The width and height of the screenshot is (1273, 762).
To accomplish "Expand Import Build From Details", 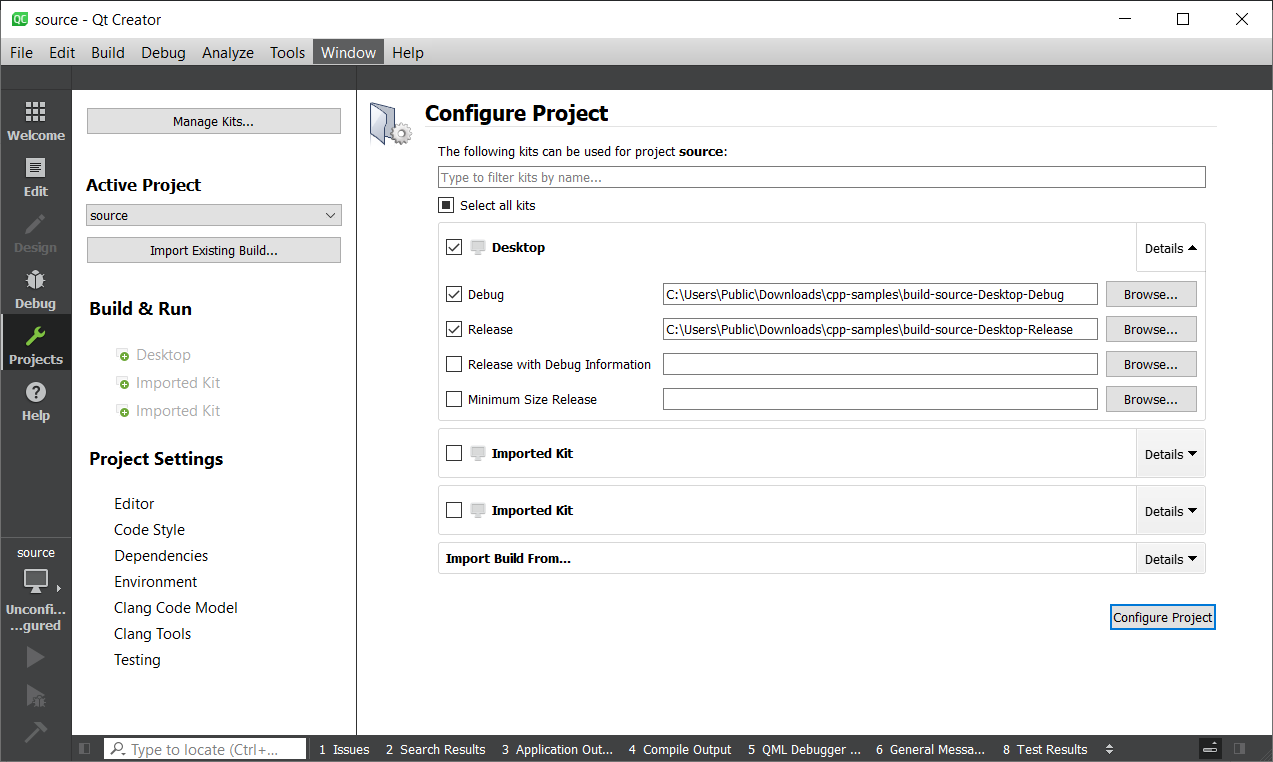I will pyautogui.click(x=1170, y=559).
